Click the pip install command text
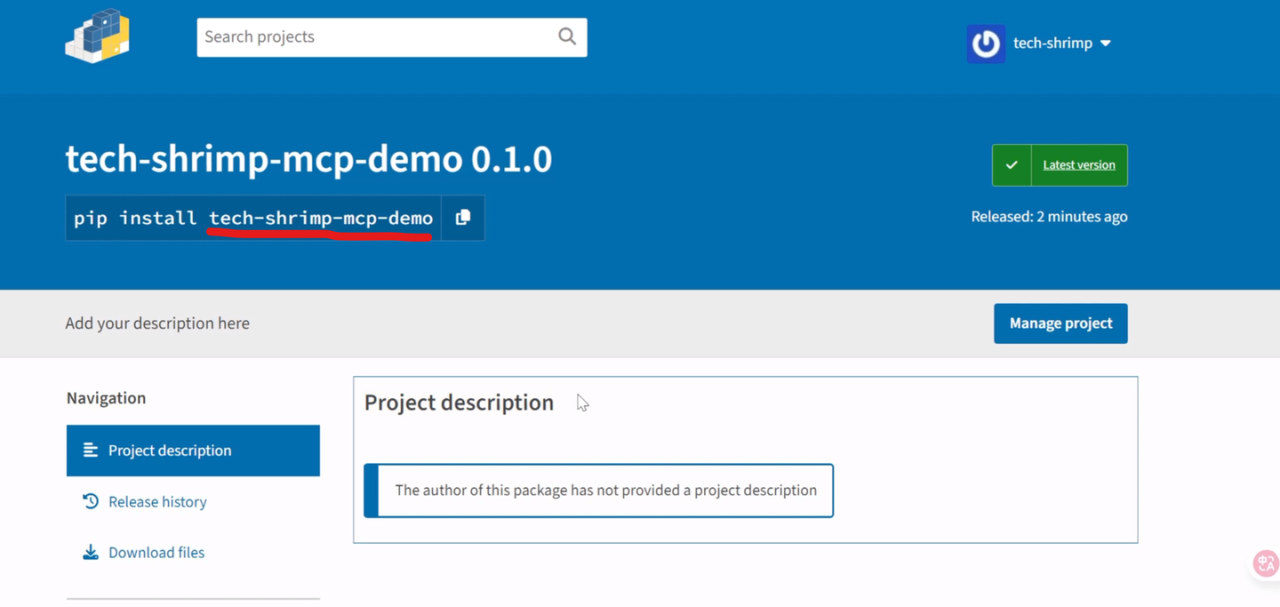 click(253, 218)
